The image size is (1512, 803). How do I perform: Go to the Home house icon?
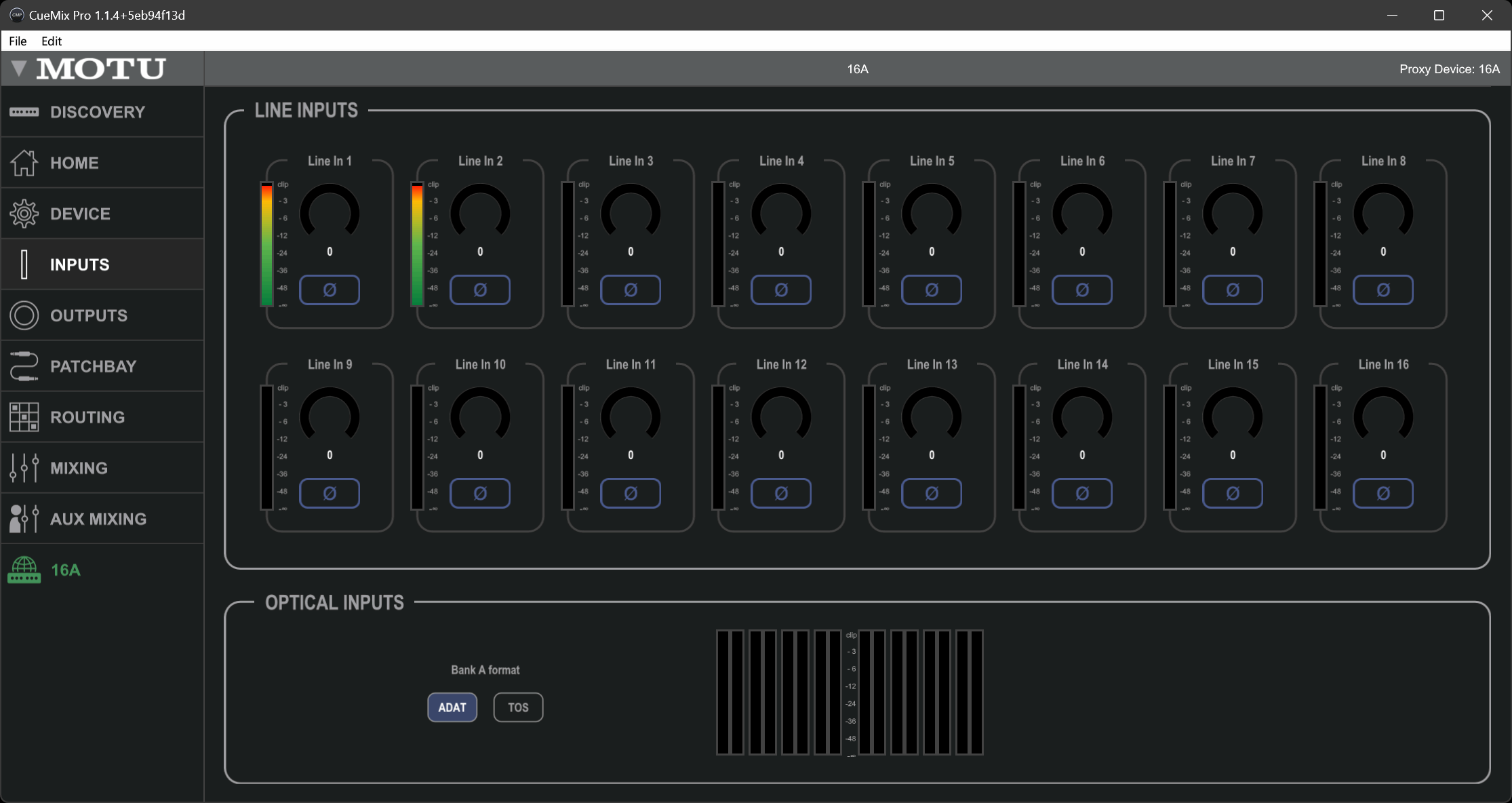click(24, 163)
